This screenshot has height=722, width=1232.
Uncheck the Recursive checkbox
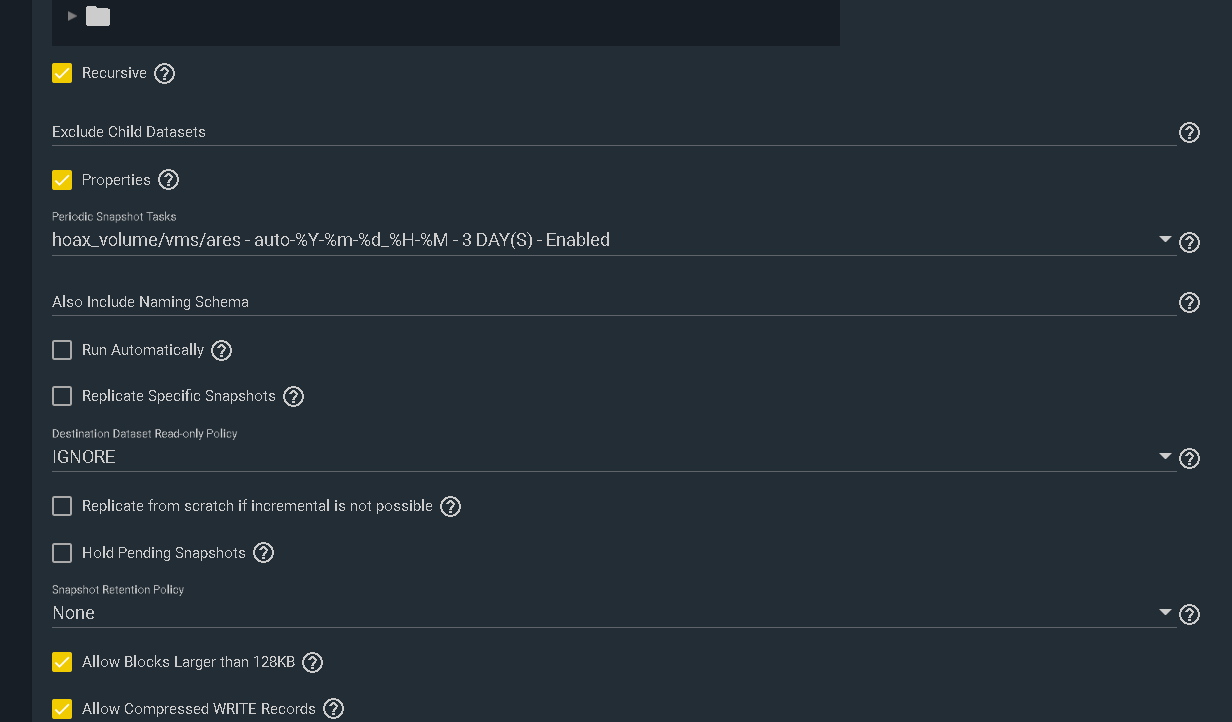click(x=62, y=73)
